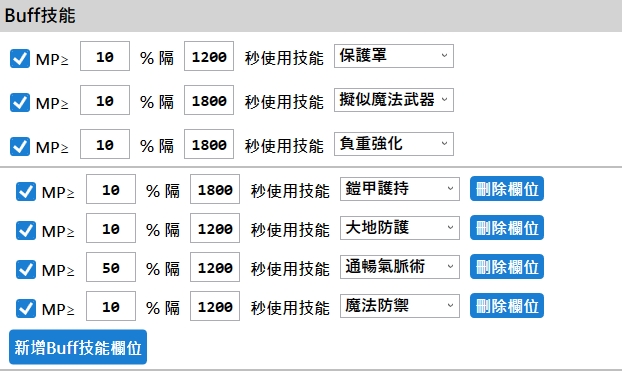The image size is (622, 371).
Task: Click the MP field showing 50
Action: coord(111,267)
